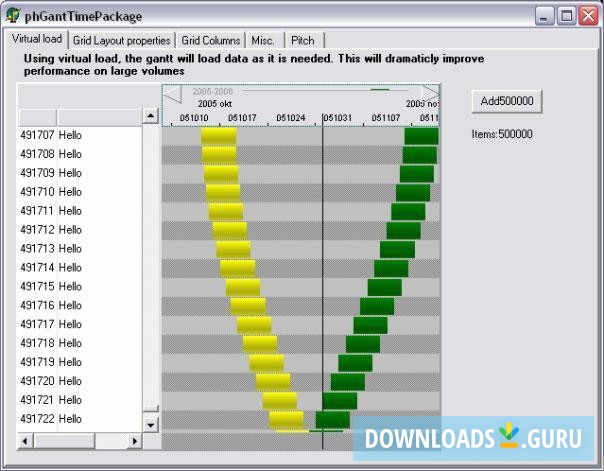Image resolution: width=604 pixels, height=471 pixels.
Task: Select row 491715 Hello
Action: 79,286
